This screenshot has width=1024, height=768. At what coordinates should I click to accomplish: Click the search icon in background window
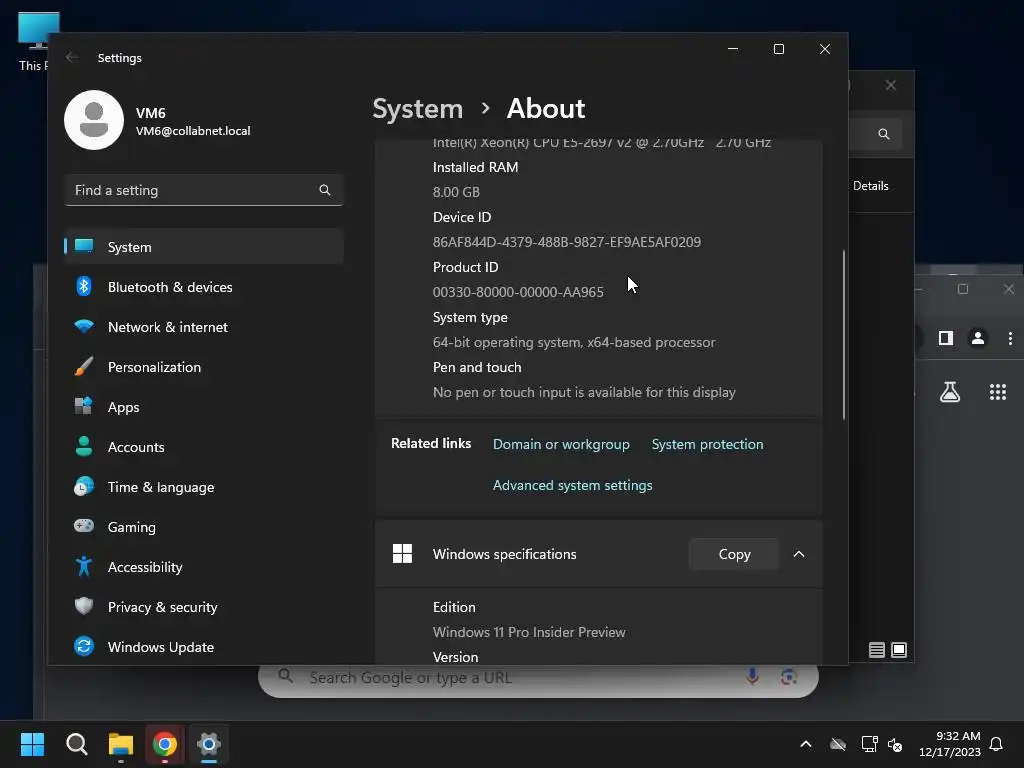(884, 134)
